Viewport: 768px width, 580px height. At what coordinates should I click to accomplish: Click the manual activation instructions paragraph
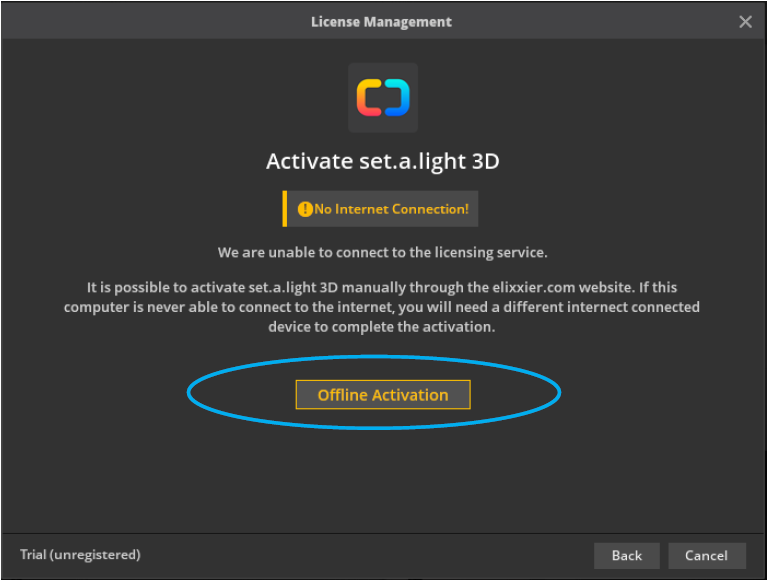tap(382, 306)
